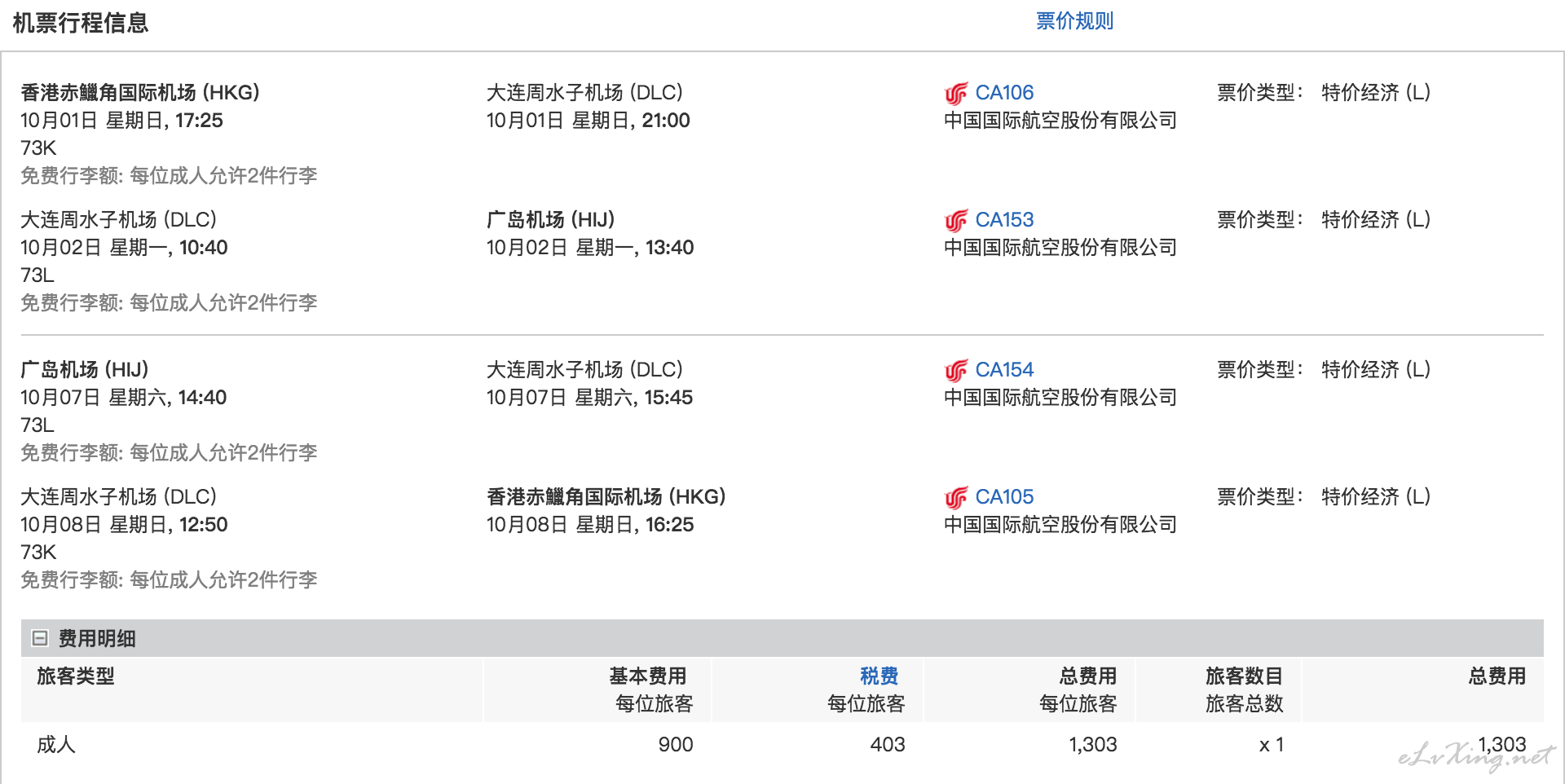Click the 基本费用 column header

tap(648, 676)
